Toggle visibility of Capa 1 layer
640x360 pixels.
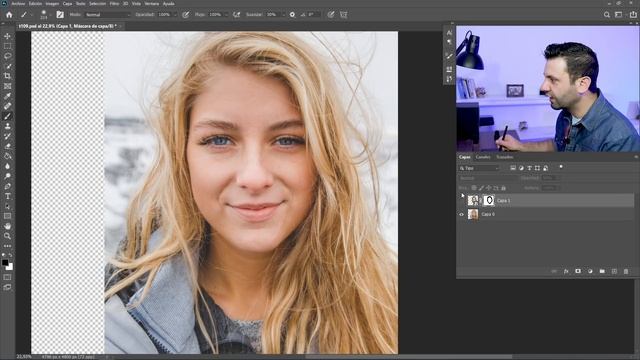click(462, 200)
